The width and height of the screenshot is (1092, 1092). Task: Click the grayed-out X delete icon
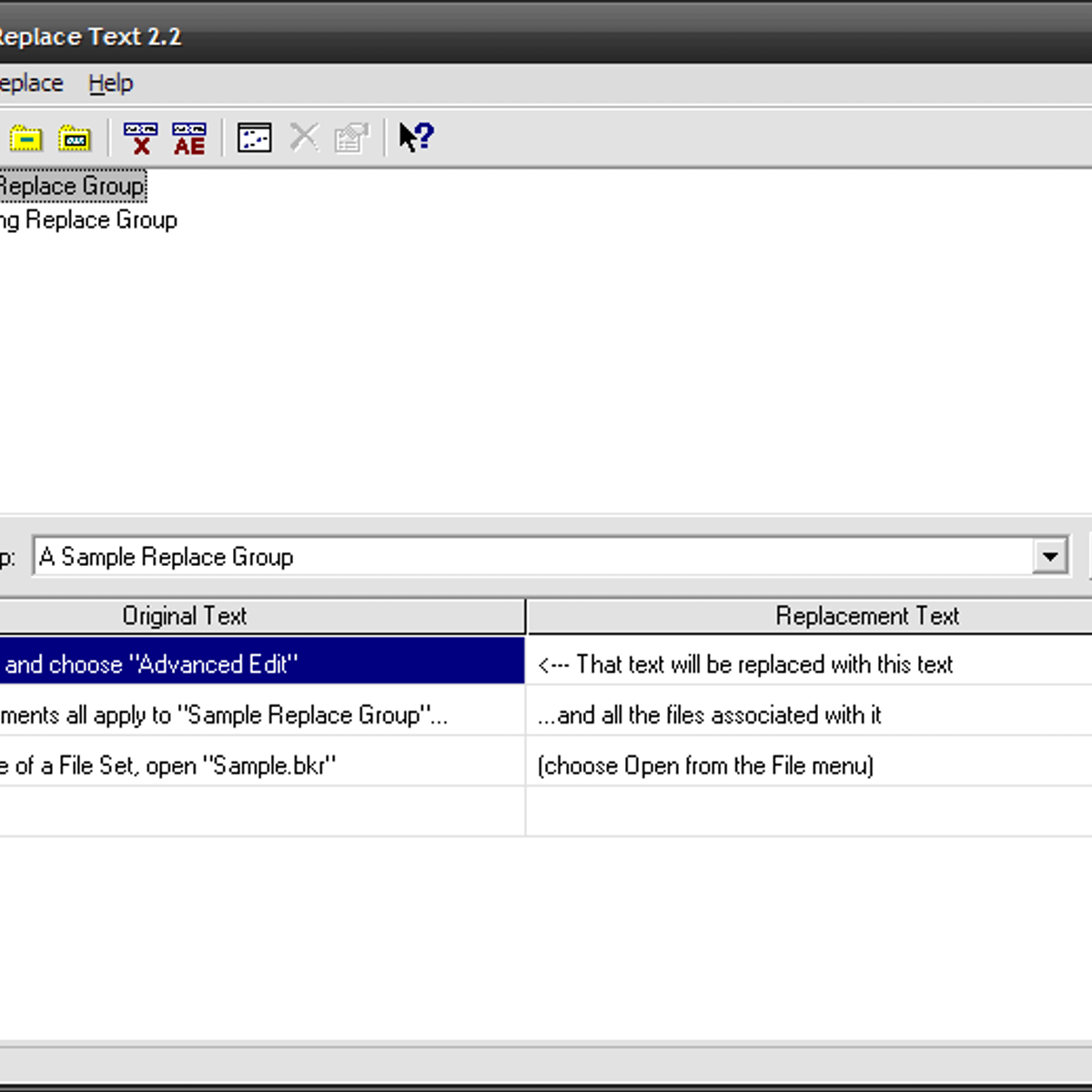(304, 138)
